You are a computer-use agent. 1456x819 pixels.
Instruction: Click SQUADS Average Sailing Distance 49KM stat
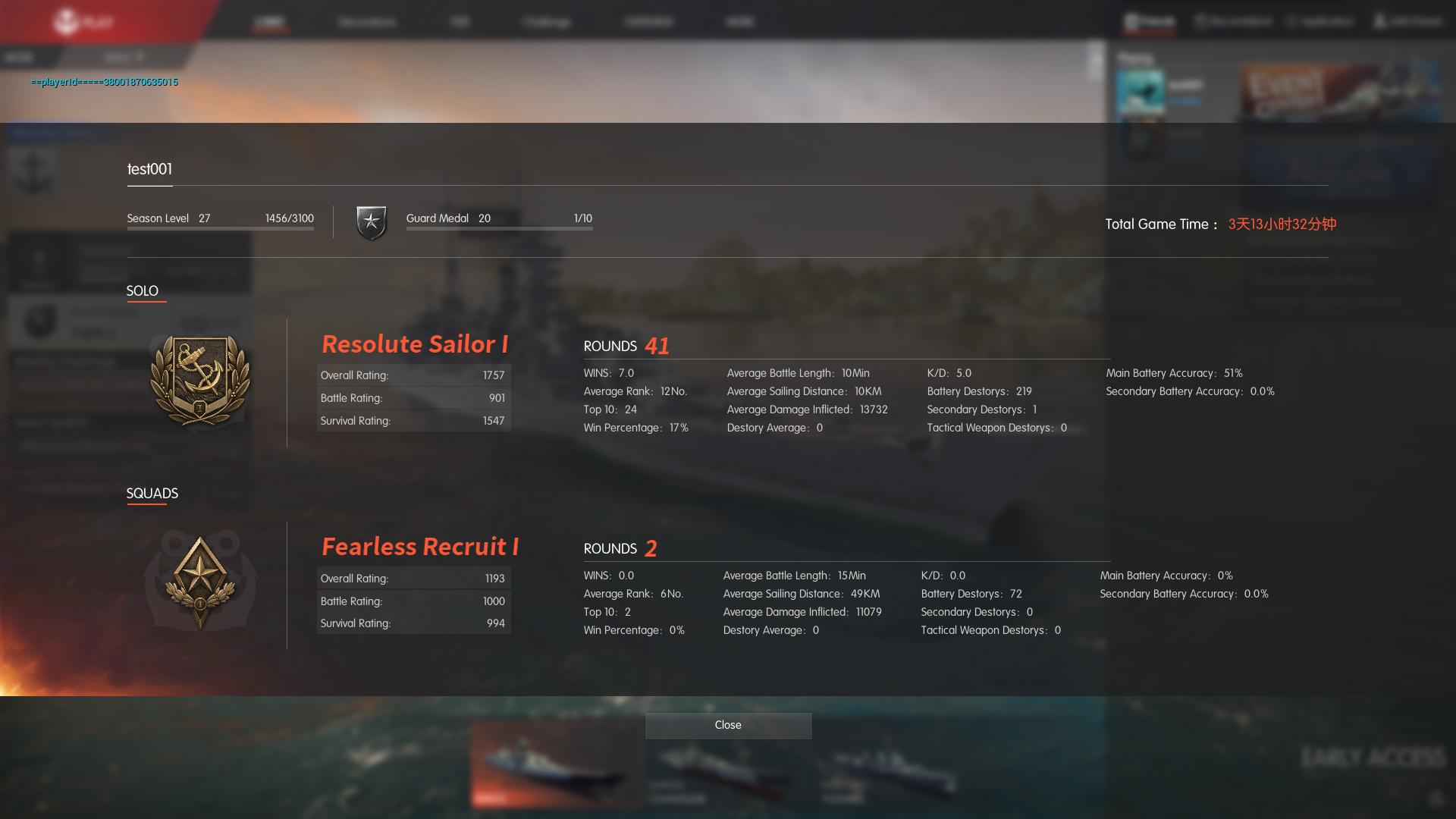click(802, 594)
